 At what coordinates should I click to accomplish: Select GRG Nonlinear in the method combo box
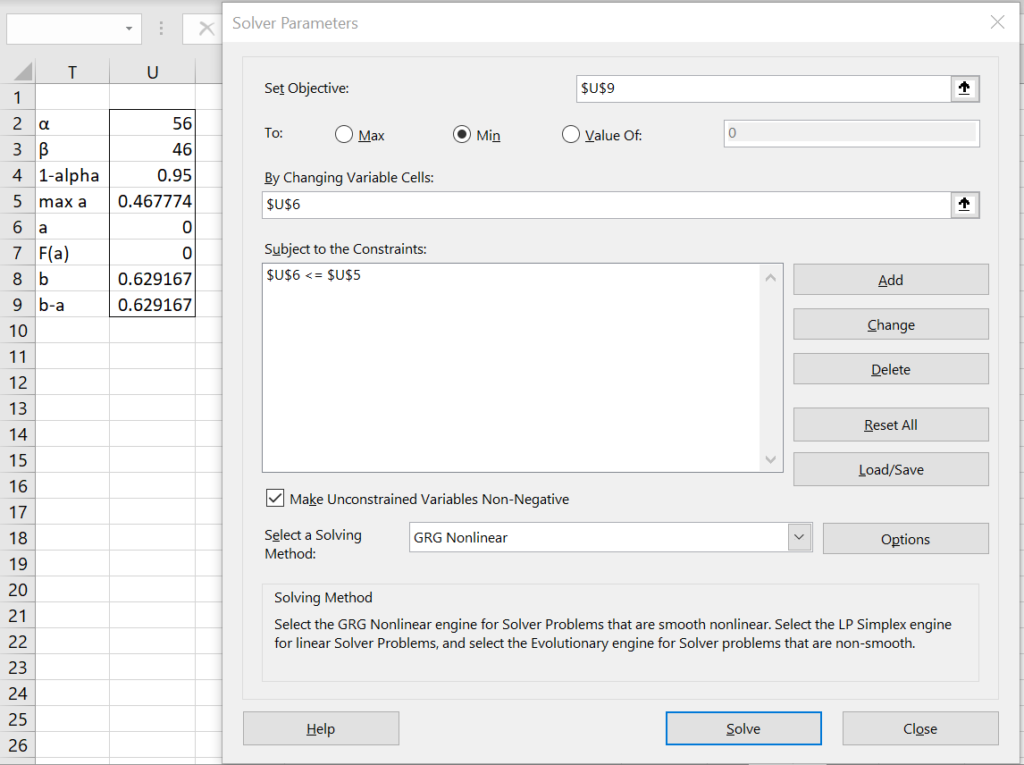pyautogui.click(x=600, y=537)
